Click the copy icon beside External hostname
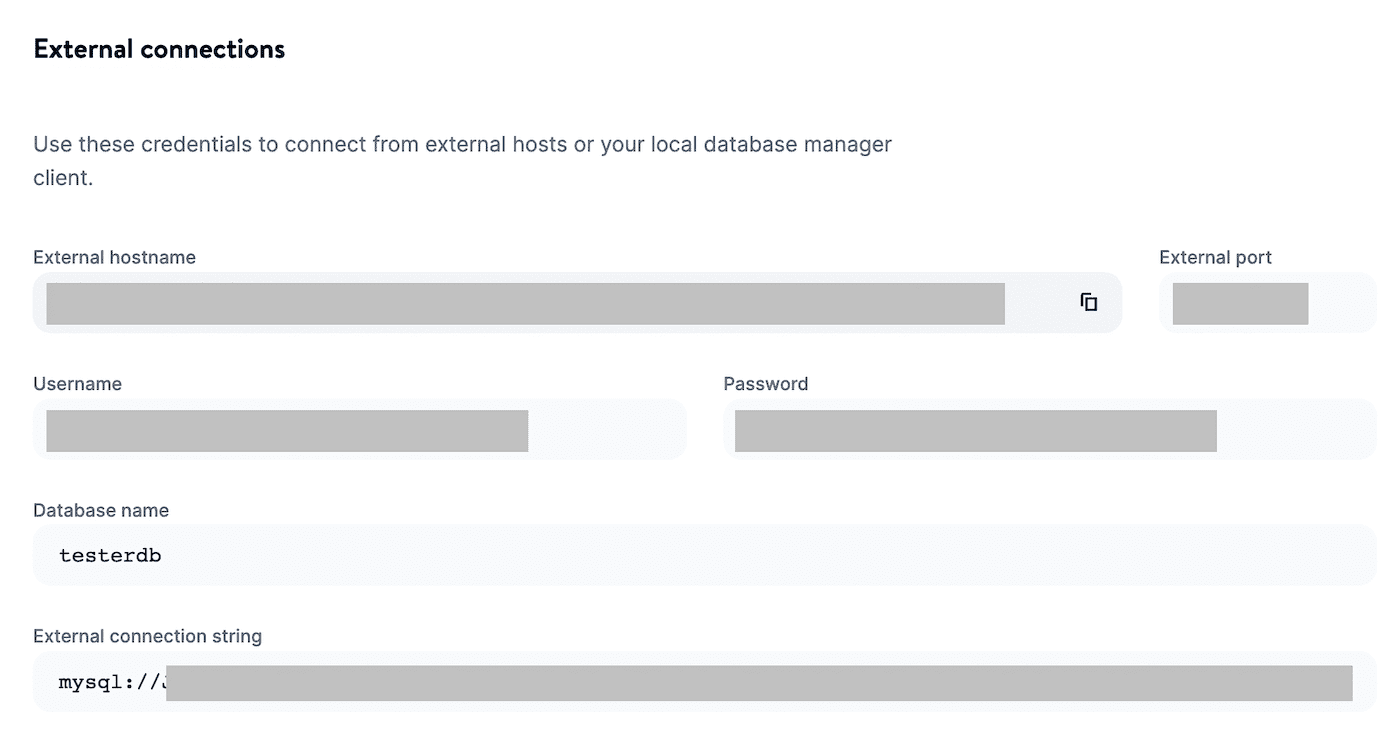 1087,302
